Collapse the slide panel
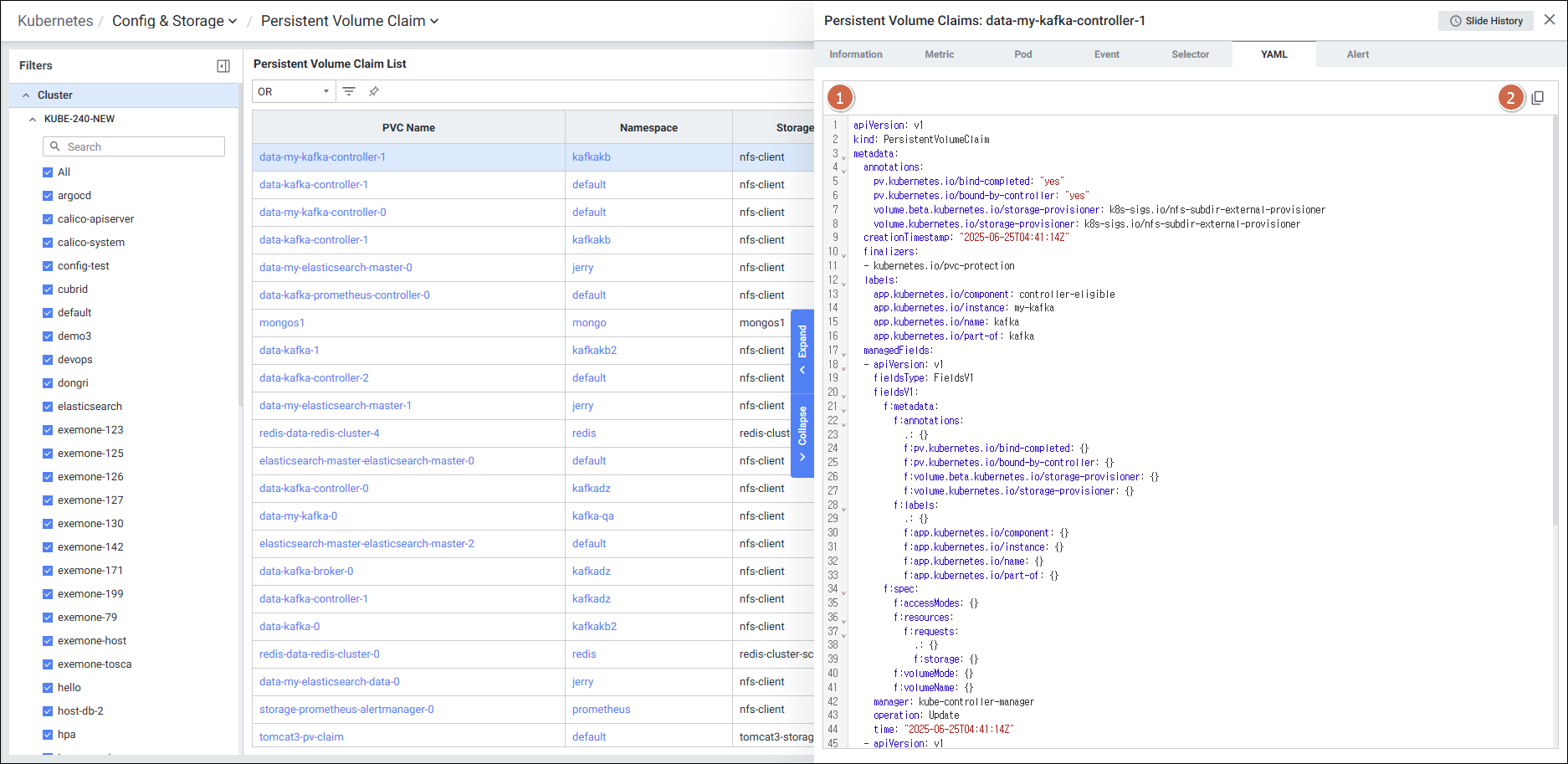Screen dimensions: 1568x764 (x=802, y=434)
